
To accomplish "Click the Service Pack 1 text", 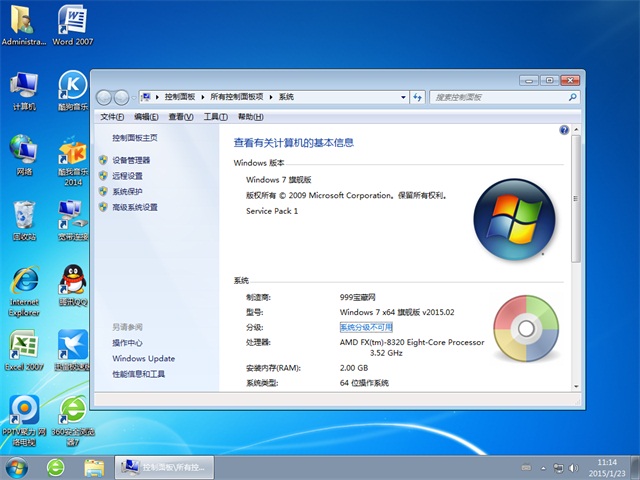I will [x=272, y=211].
